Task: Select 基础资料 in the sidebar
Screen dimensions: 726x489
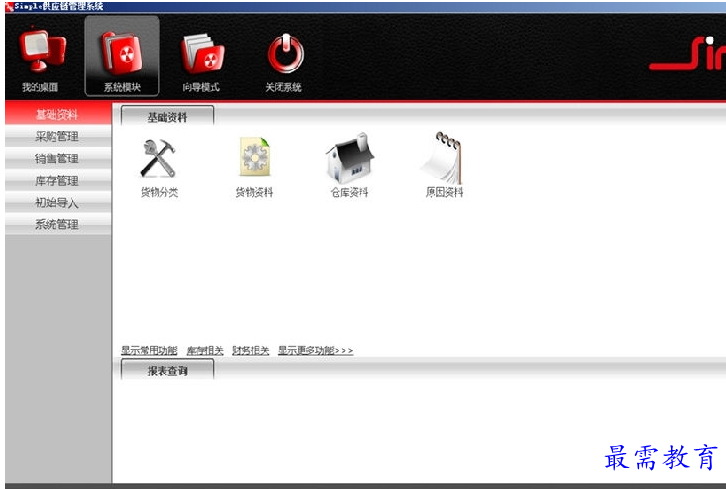Action: click(58, 114)
